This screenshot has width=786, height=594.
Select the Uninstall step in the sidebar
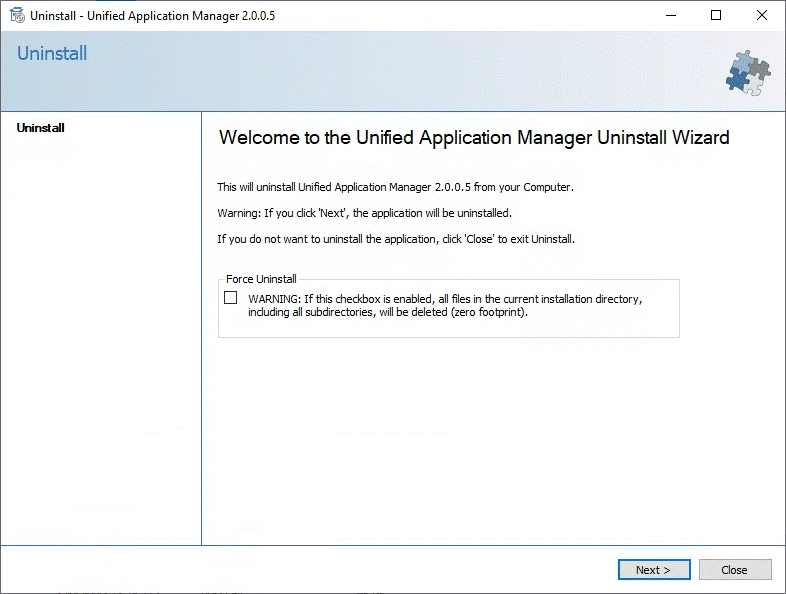coord(41,128)
